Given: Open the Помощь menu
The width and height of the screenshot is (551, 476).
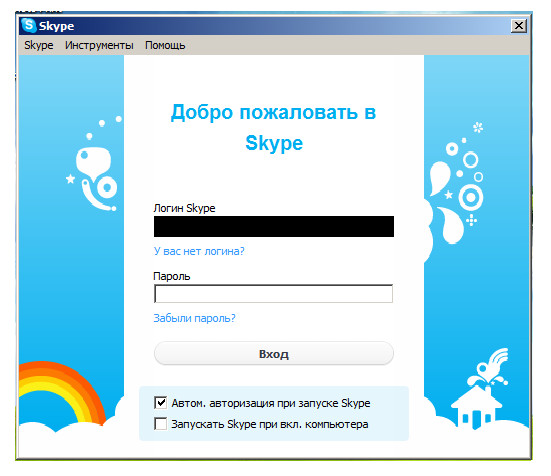Looking at the screenshot, I should tap(165, 45).
